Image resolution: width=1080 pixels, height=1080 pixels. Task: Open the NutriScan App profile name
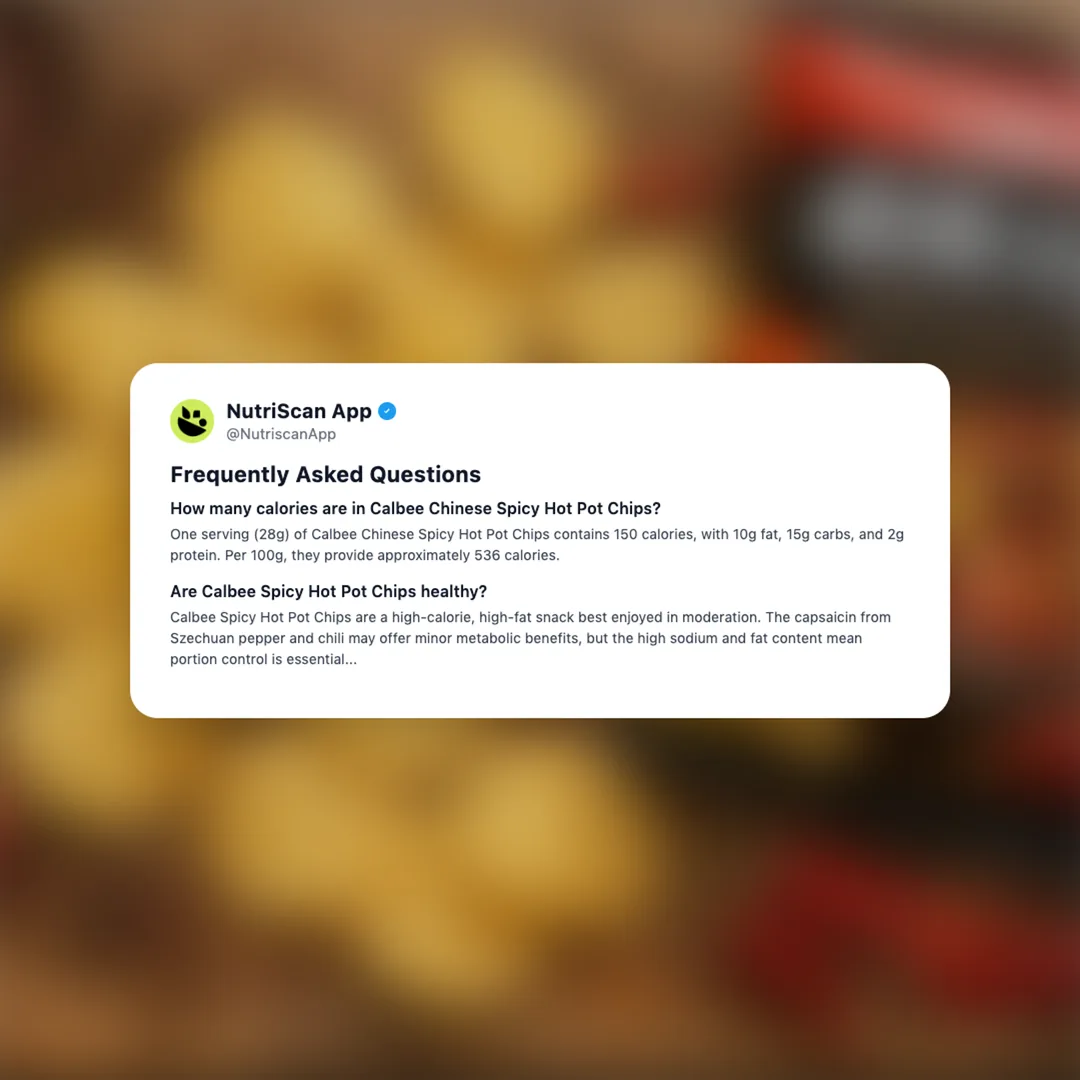point(299,411)
